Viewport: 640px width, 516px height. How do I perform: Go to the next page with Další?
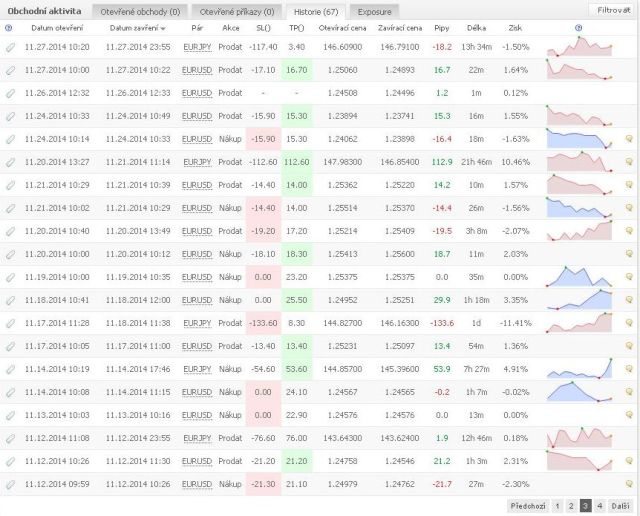pyautogui.click(x=621, y=506)
